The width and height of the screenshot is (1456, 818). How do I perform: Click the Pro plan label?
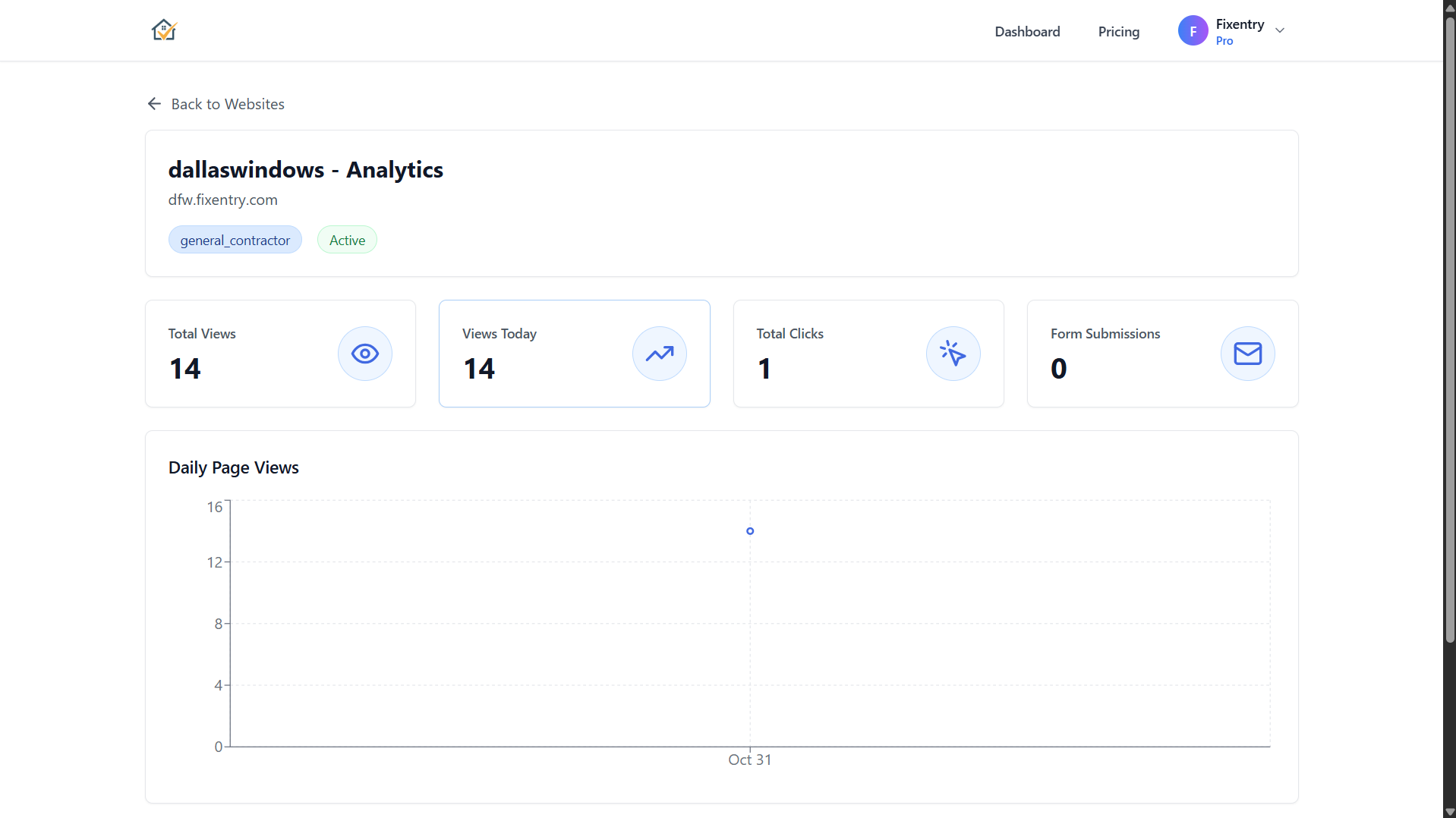pos(1224,41)
